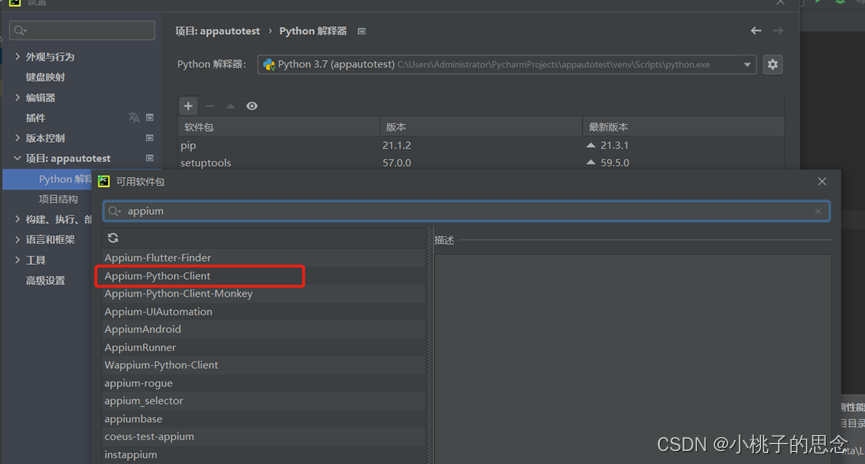Go forward with the right arrow icon

click(x=778, y=31)
